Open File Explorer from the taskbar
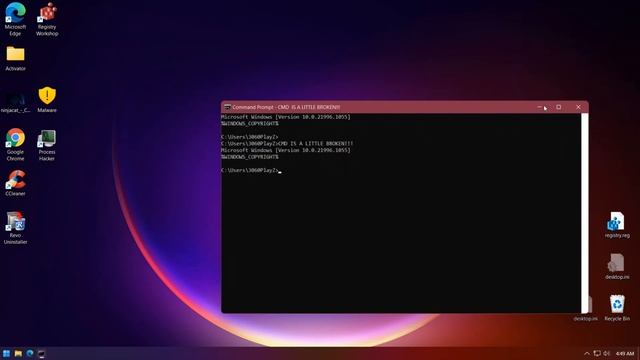Viewport: 640px width, 360px height. click(x=18, y=353)
